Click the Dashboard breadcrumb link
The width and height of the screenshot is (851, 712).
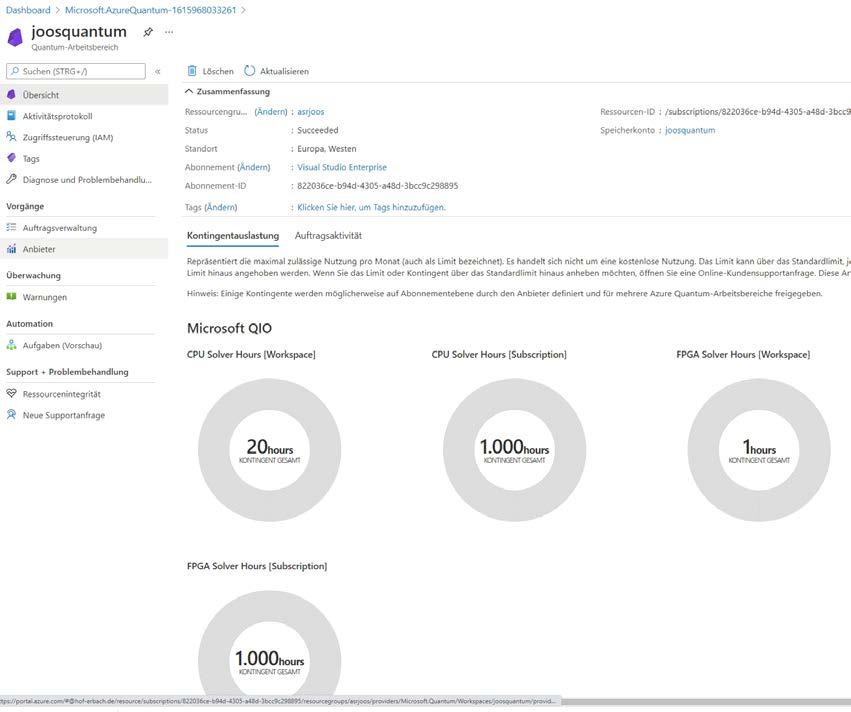[28, 10]
